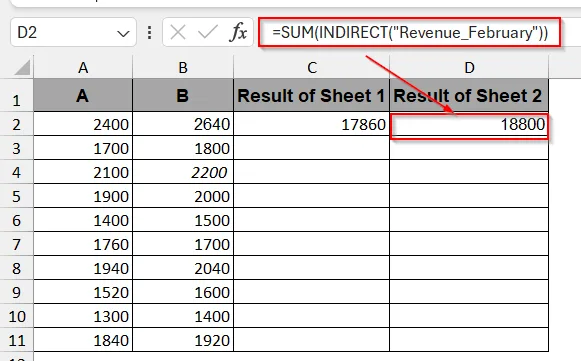Select cell with value 1600
581x361 pixels.
(x=183, y=292)
